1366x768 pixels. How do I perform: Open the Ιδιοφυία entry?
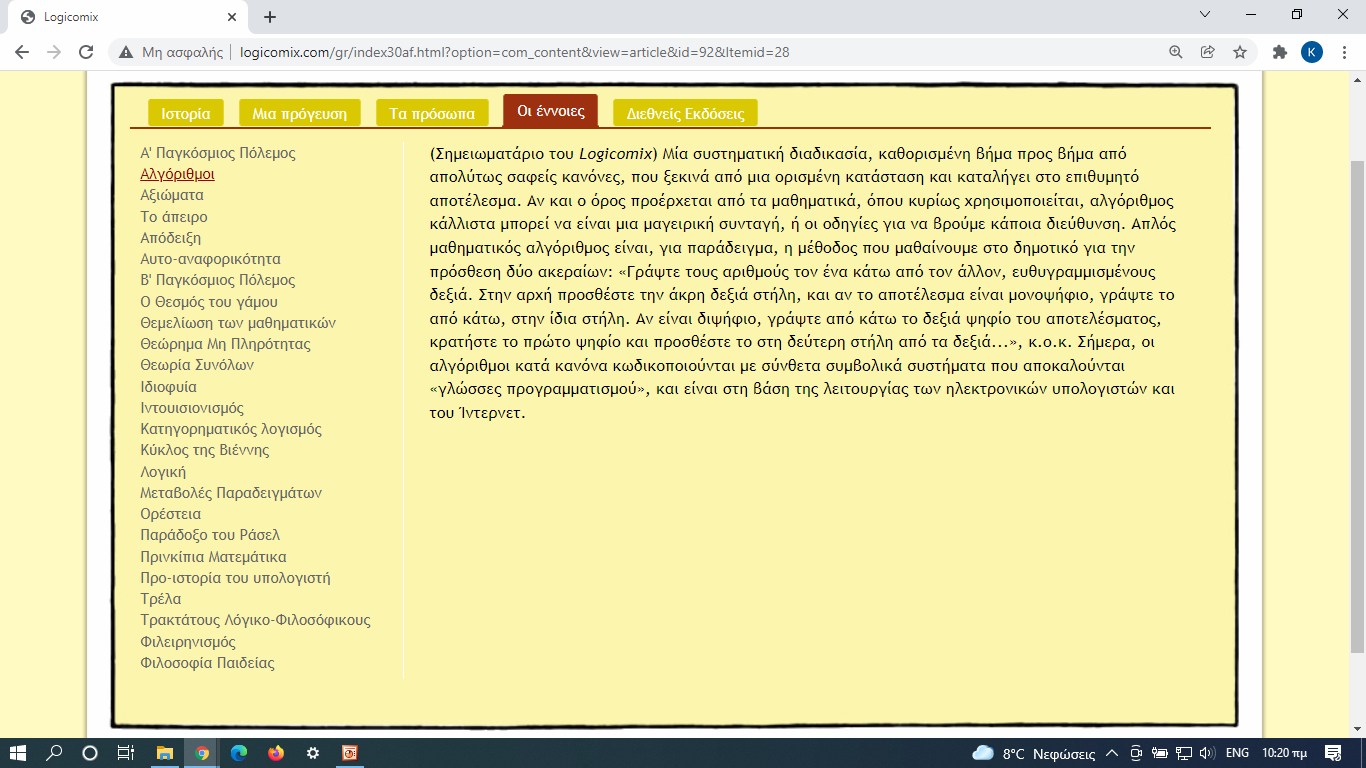(169, 387)
